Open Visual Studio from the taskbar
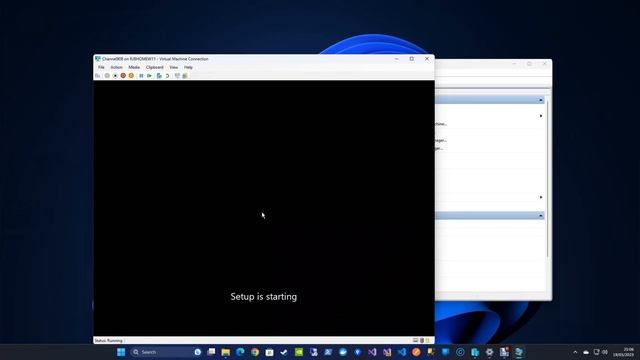The height and width of the screenshot is (360, 640). click(372, 352)
